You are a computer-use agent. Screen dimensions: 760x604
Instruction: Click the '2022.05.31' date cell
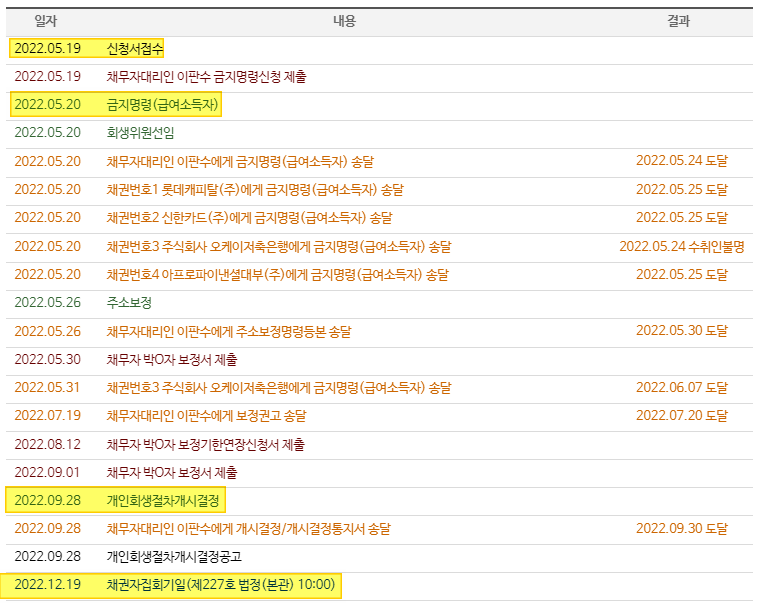point(47,388)
